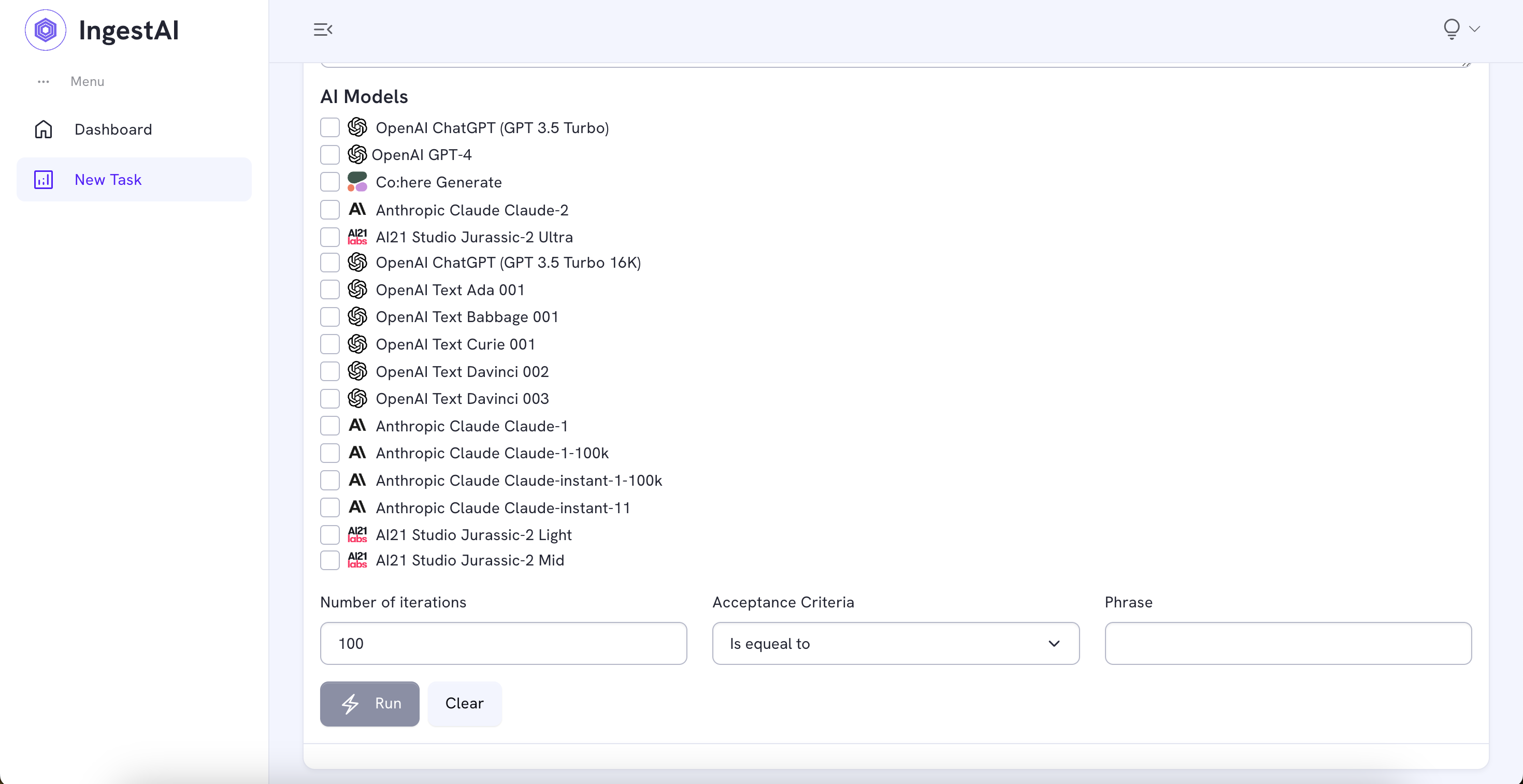The height and width of the screenshot is (784, 1523).
Task: Click the IngestAI hexagon logo
Action: pyautogui.click(x=46, y=30)
